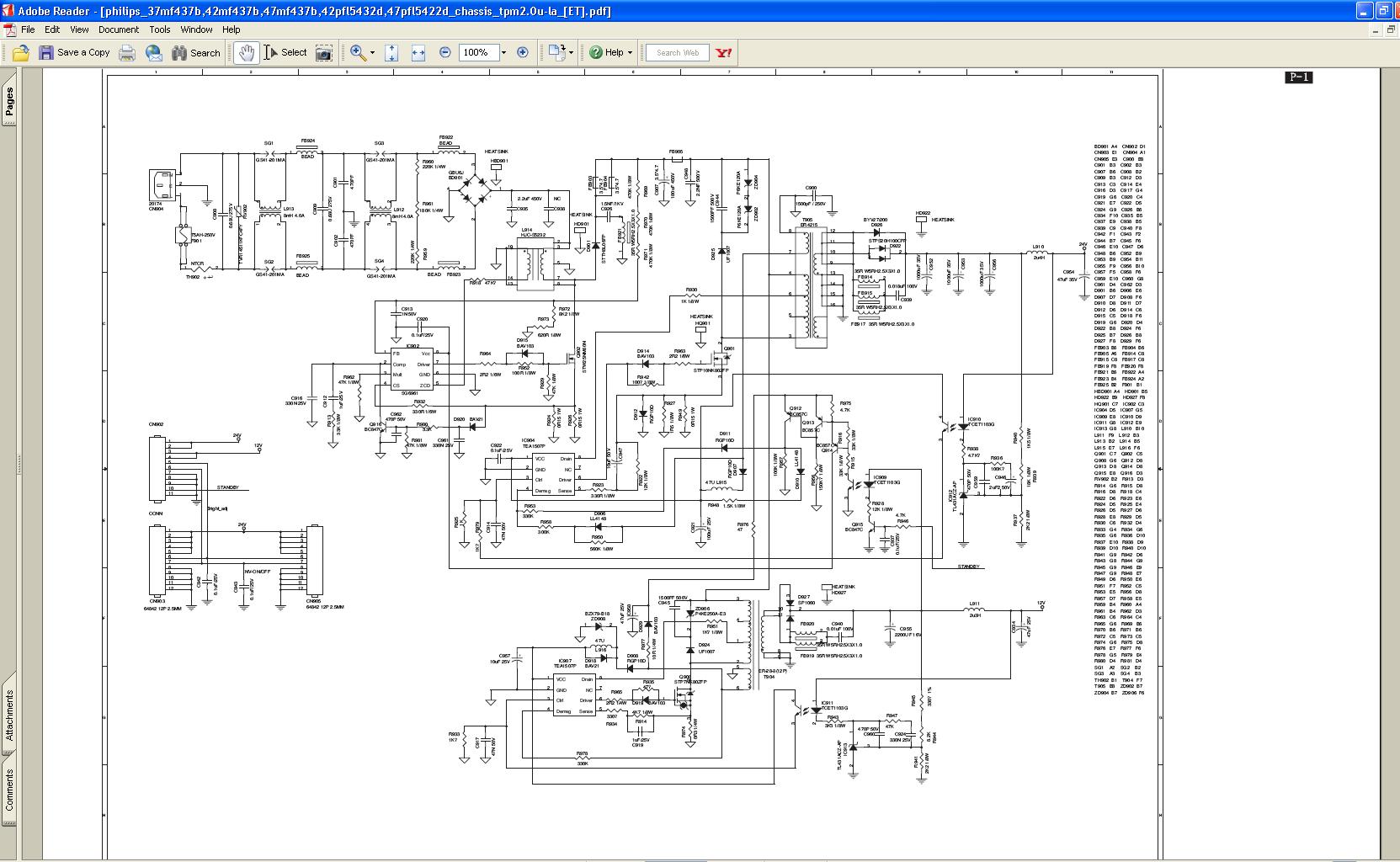Select the Snapshot camera tool
Image resolution: width=1400 pixels, height=862 pixels.
[323, 52]
